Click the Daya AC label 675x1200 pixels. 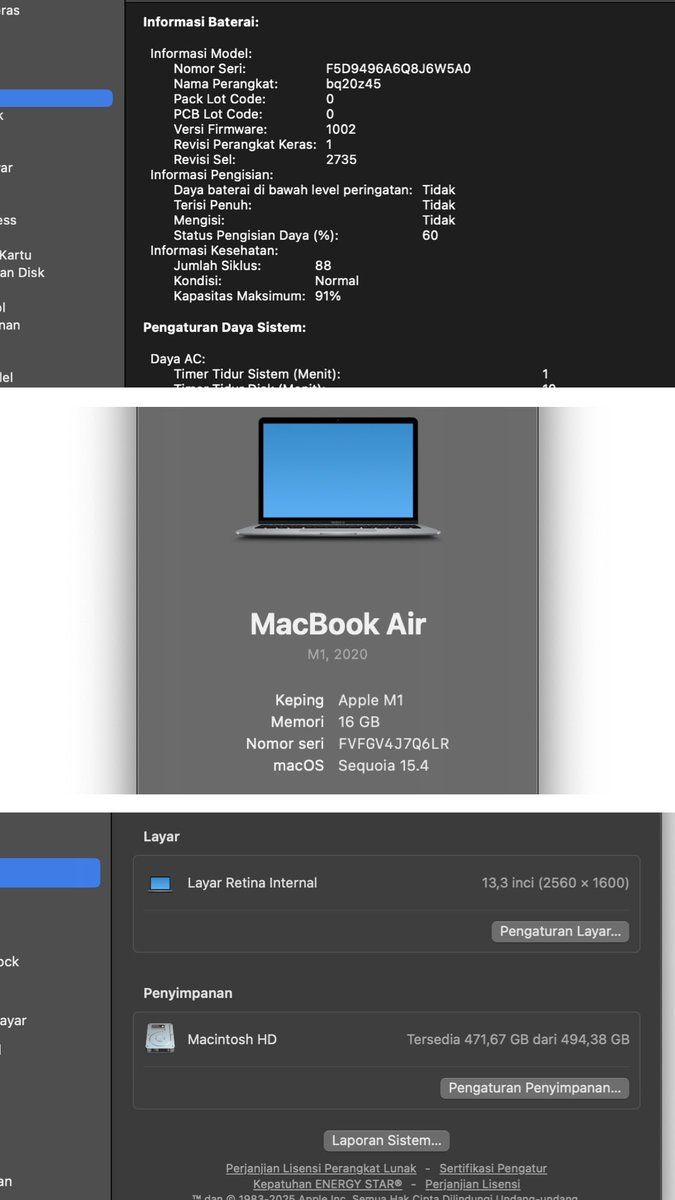[x=177, y=358]
